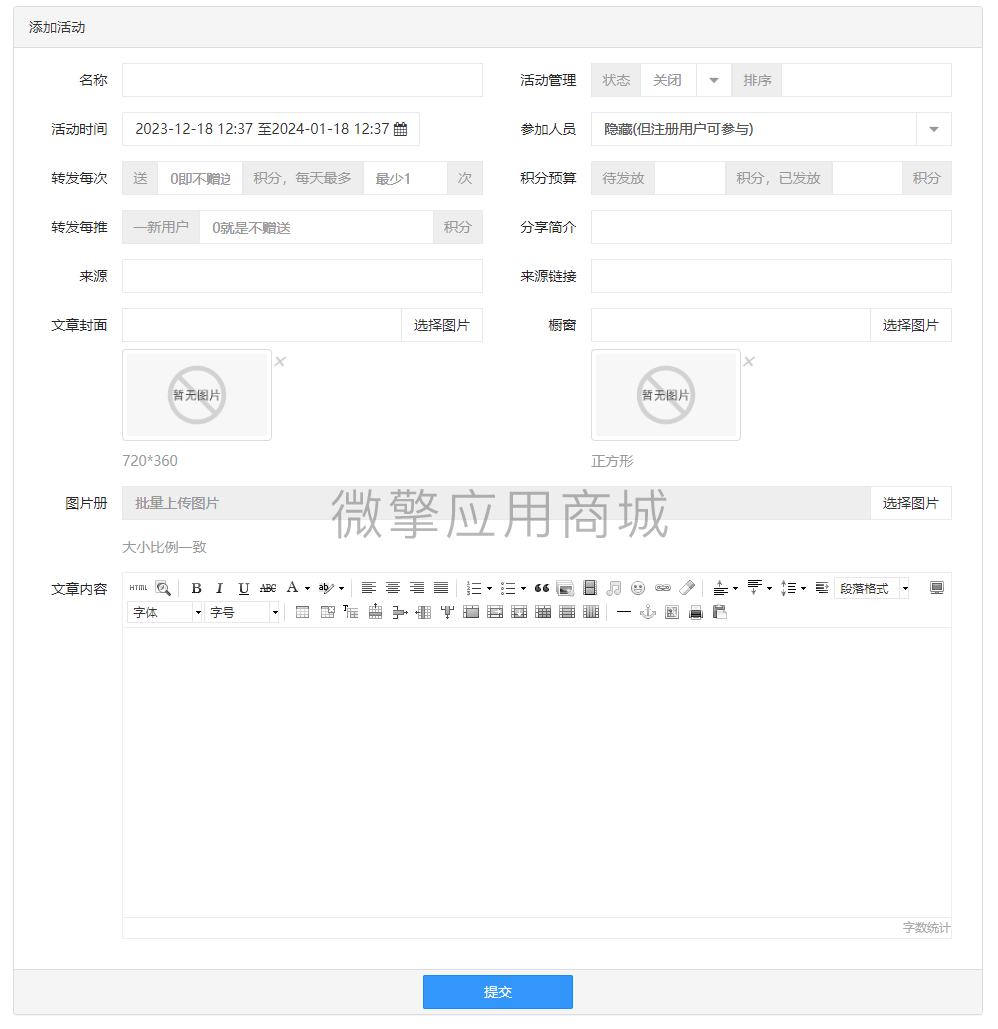Apply strikethrough formatting
This screenshot has width=998, height=1029.
pos(268,589)
